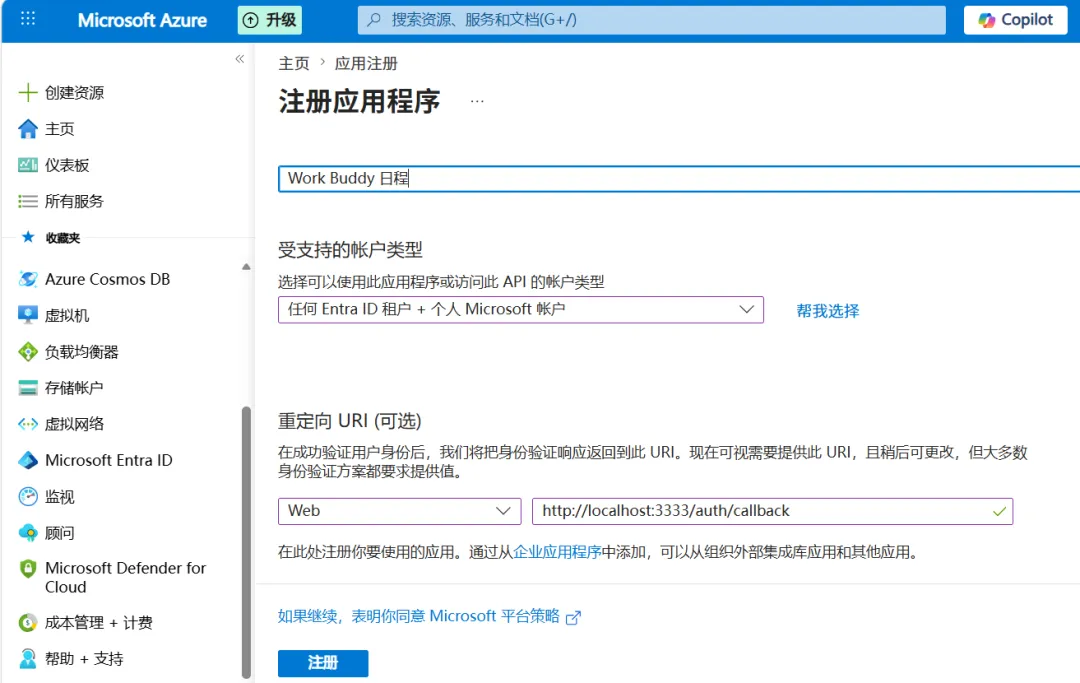
Task: Open the 企业应用程序 link
Action: point(557,552)
